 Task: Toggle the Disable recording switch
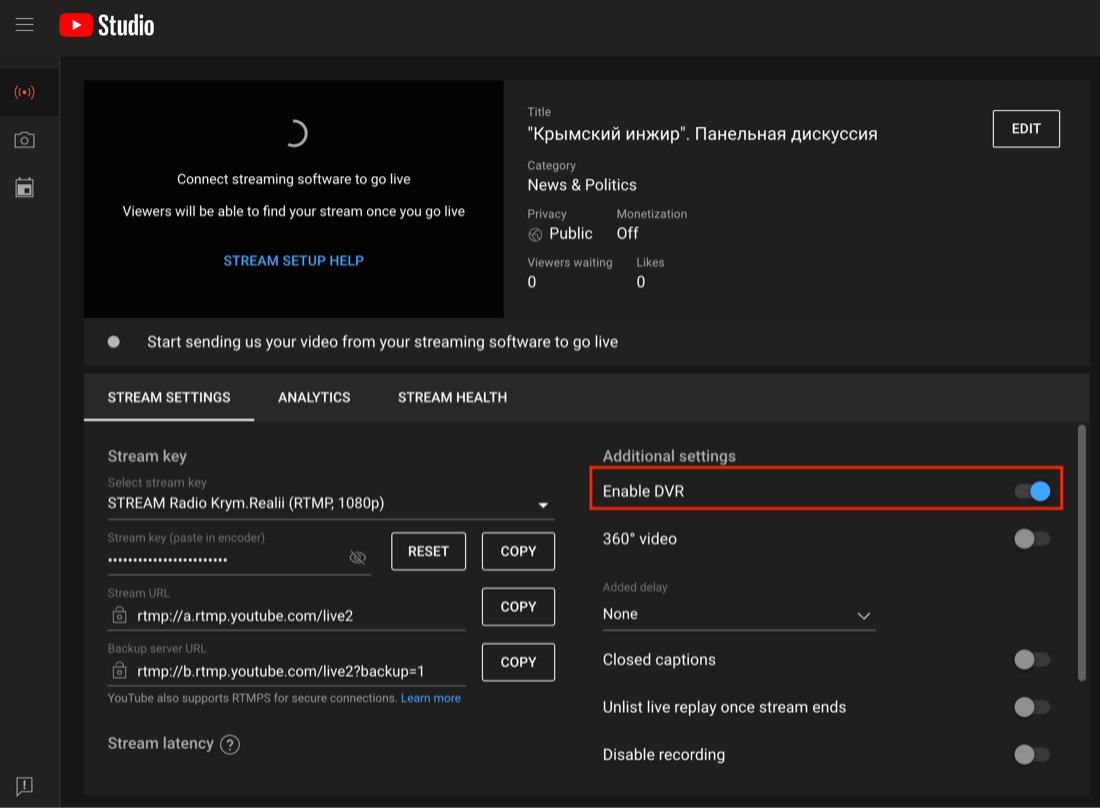1033,755
